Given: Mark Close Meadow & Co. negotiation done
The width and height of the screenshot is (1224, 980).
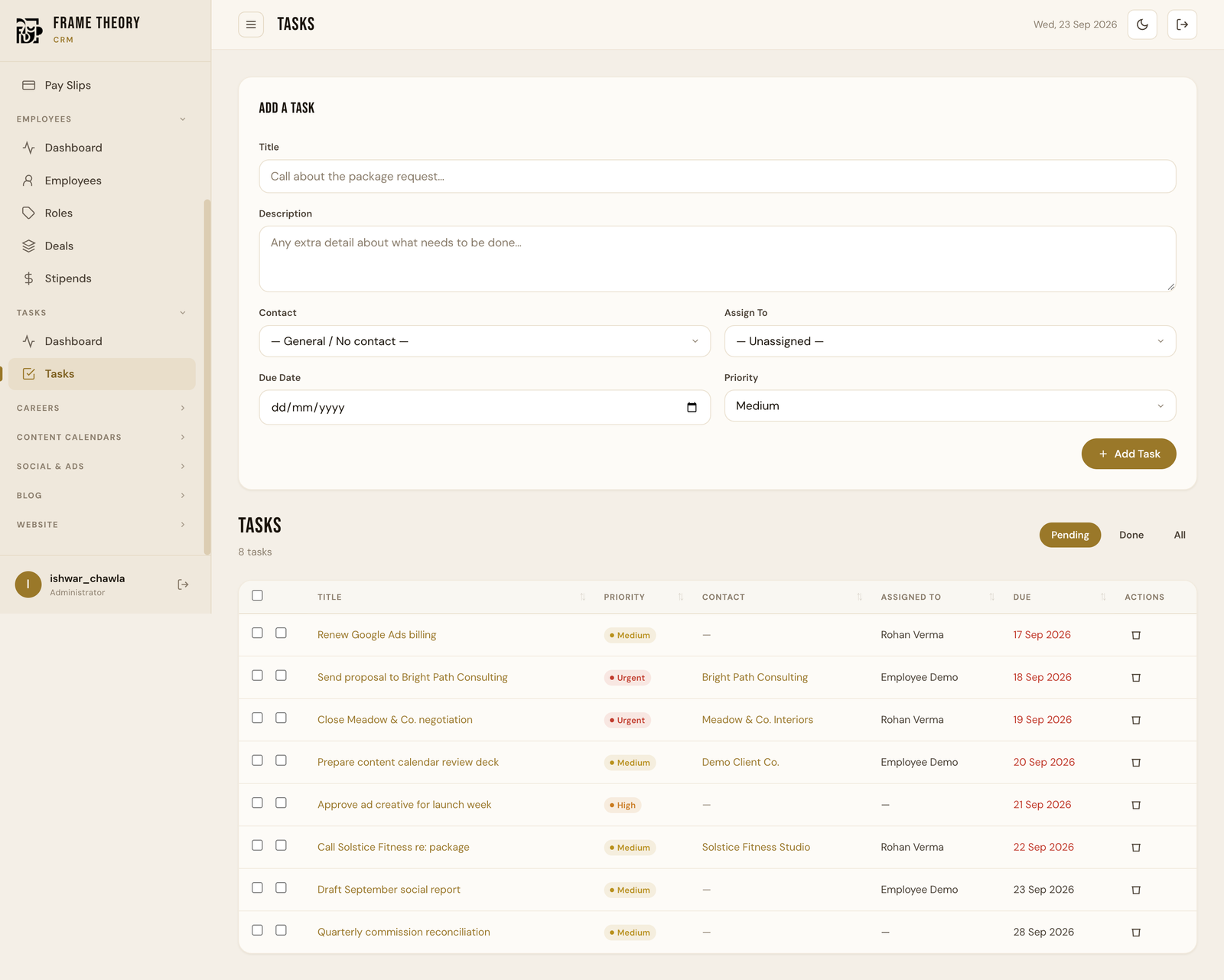Looking at the screenshot, I should 281,718.
